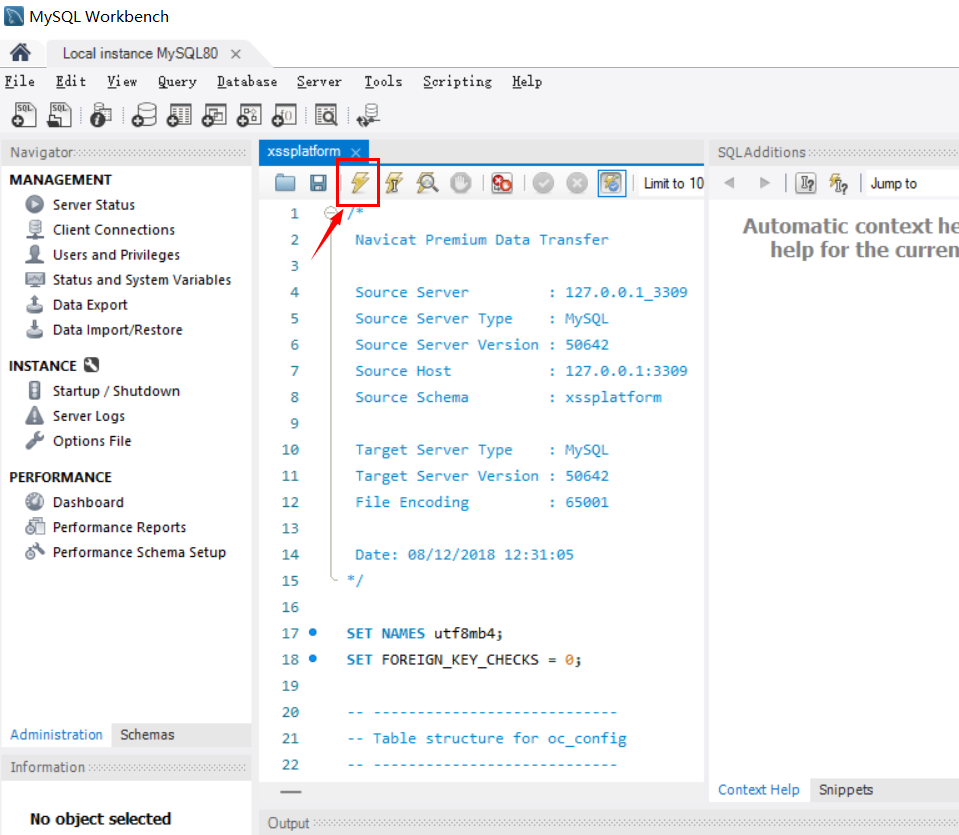Create a new schema icon
The height and width of the screenshot is (835, 959).
pyautogui.click(x=144, y=114)
